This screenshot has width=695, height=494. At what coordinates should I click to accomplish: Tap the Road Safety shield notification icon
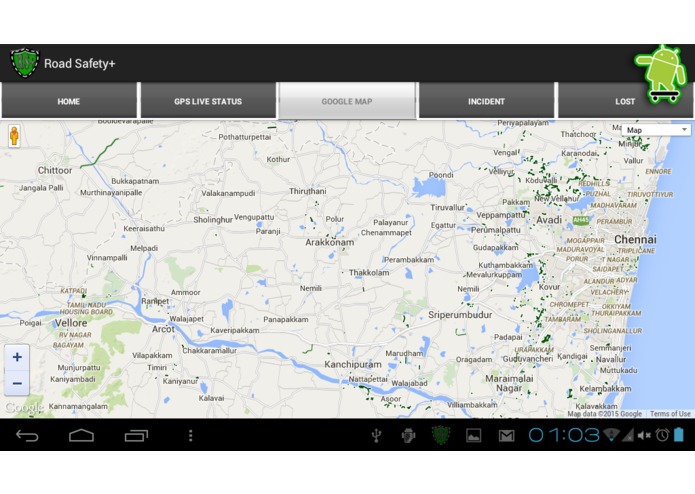click(x=441, y=435)
